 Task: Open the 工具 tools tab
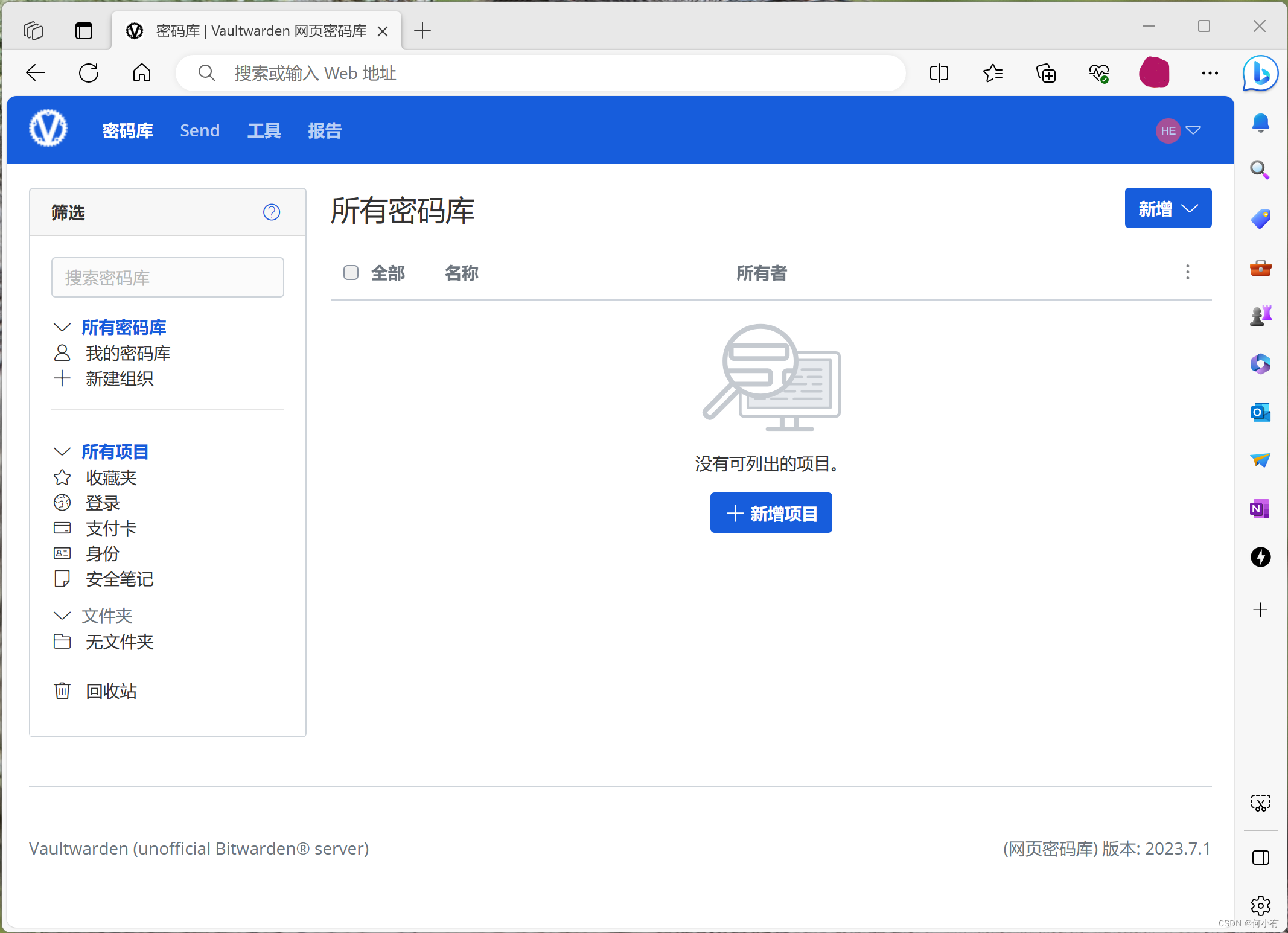pyautogui.click(x=264, y=130)
